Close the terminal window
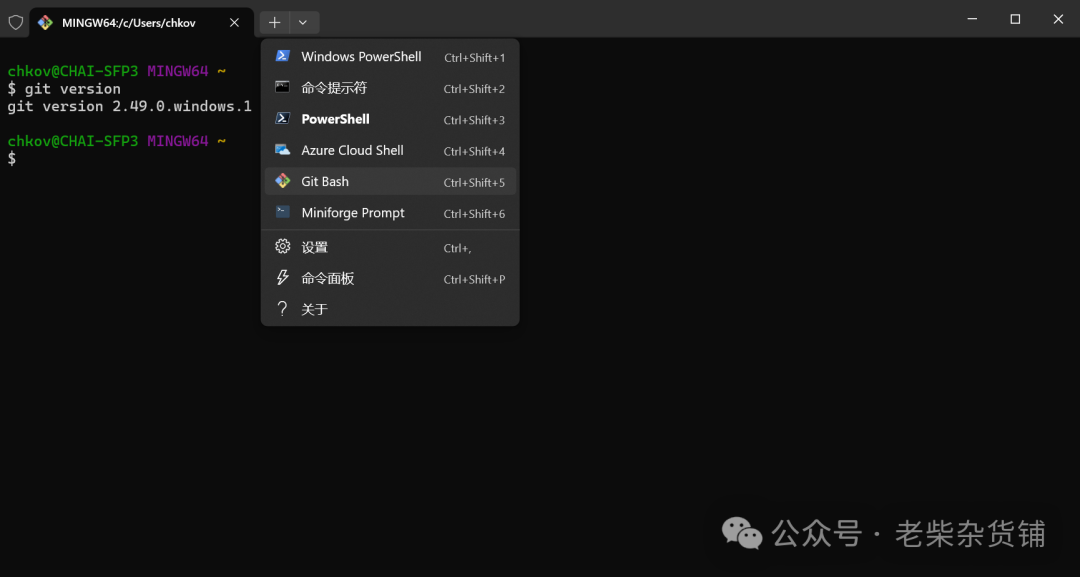The image size is (1080, 577). (1058, 19)
